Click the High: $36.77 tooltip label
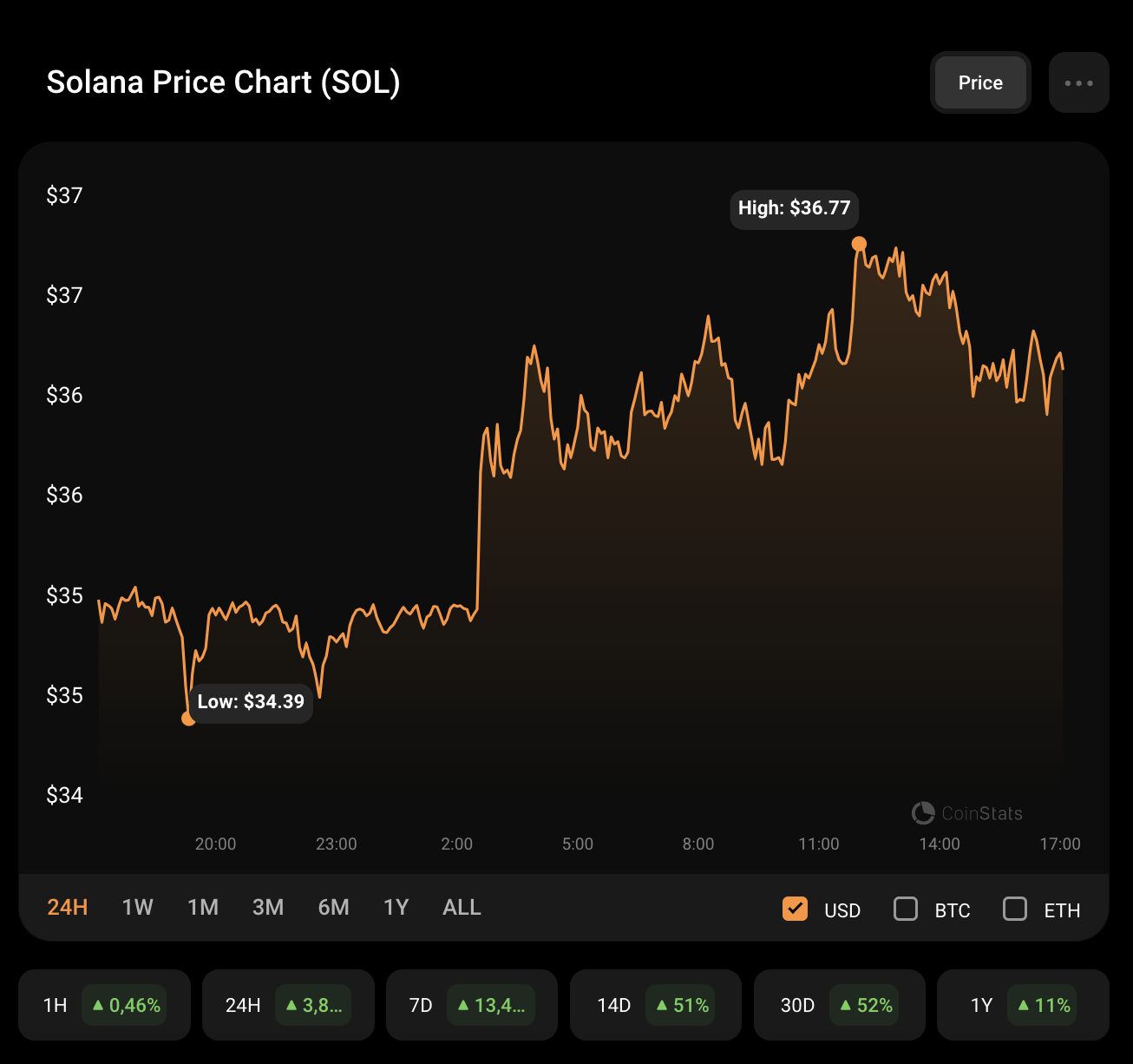 tap(794, 208)
